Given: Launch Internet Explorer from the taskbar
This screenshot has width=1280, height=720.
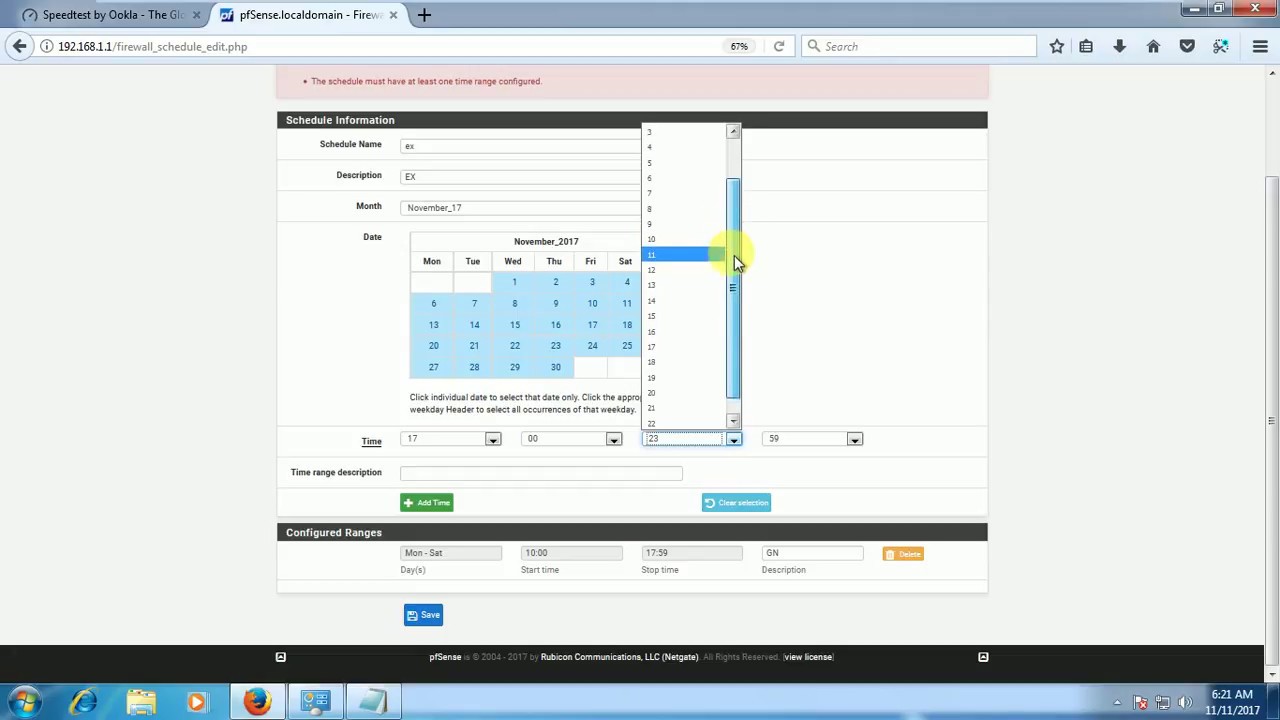Looking at the screenshot, I should tap(83, 702).
